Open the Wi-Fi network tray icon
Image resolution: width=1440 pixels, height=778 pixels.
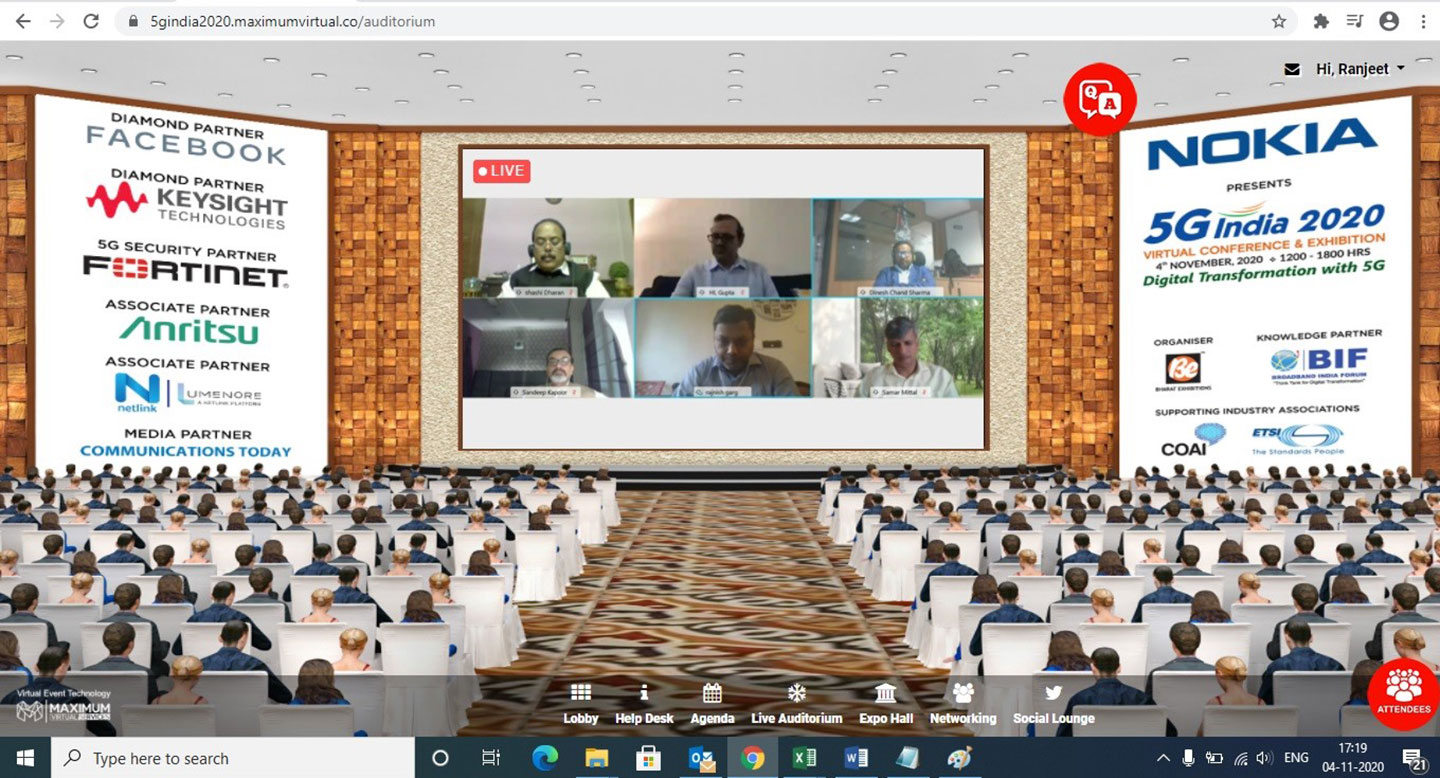tap(1240, 758)
